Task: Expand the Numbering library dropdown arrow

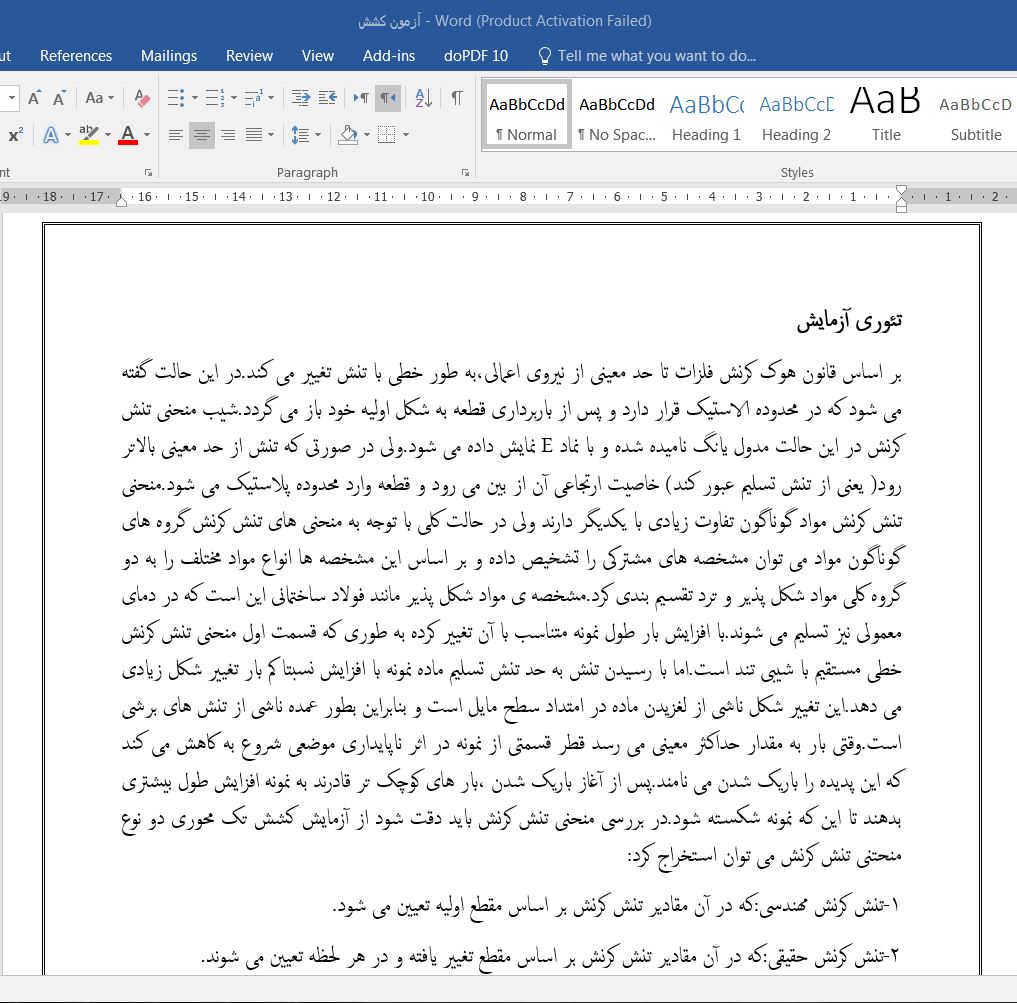Action: 233,98
